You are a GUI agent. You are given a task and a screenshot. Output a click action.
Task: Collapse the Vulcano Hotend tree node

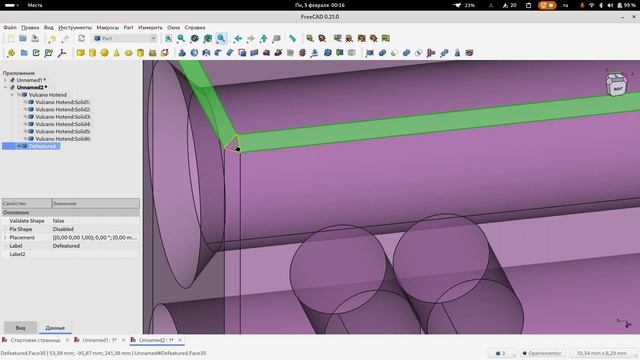12,95
